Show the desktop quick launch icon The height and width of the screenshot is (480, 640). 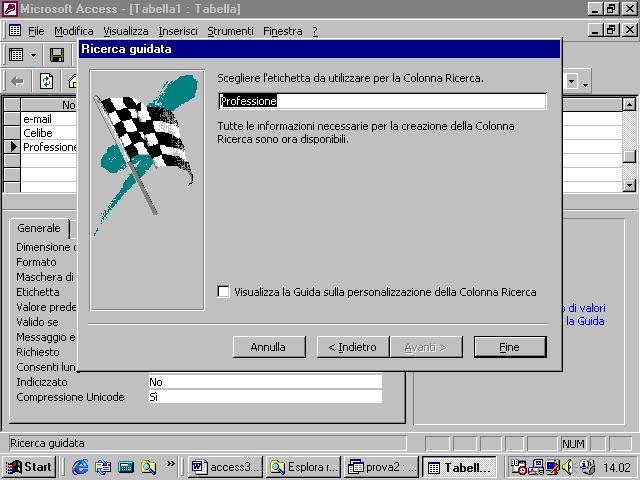pyautogui.click(x=126, y=467)
